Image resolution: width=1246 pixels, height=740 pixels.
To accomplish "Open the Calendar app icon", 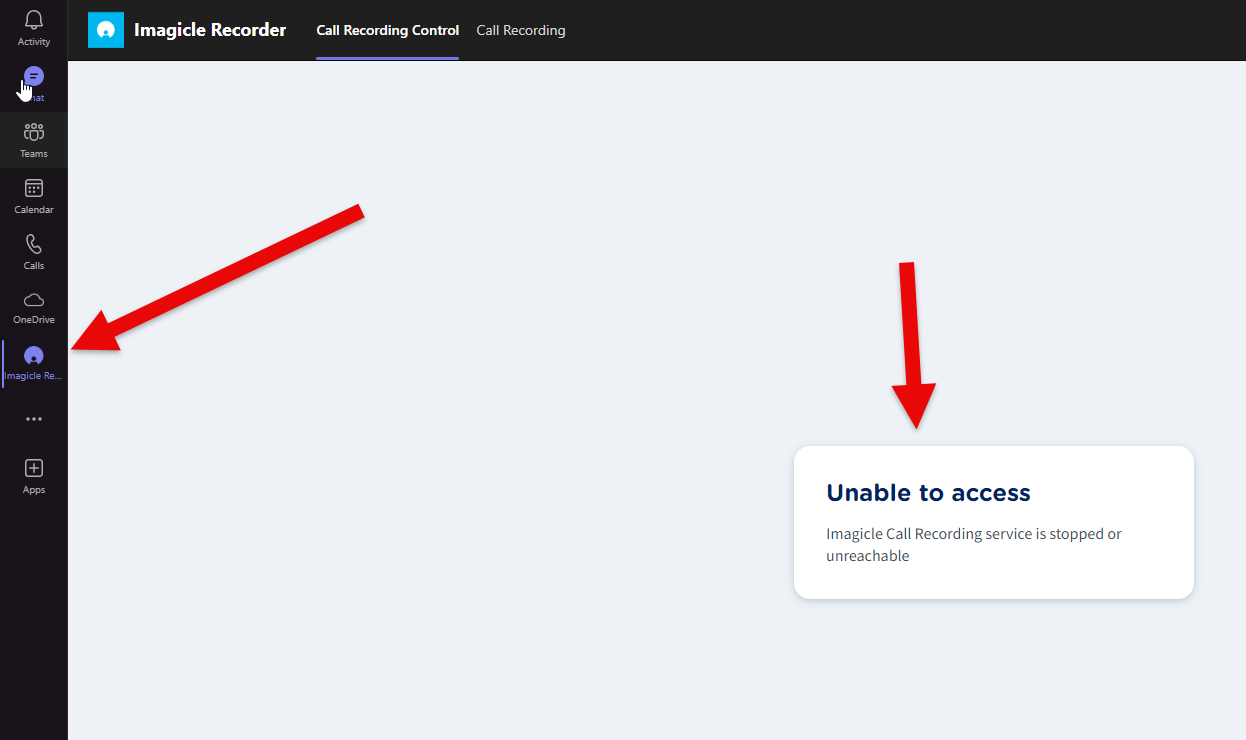I will pyautogui.click(x=34, y=188).
